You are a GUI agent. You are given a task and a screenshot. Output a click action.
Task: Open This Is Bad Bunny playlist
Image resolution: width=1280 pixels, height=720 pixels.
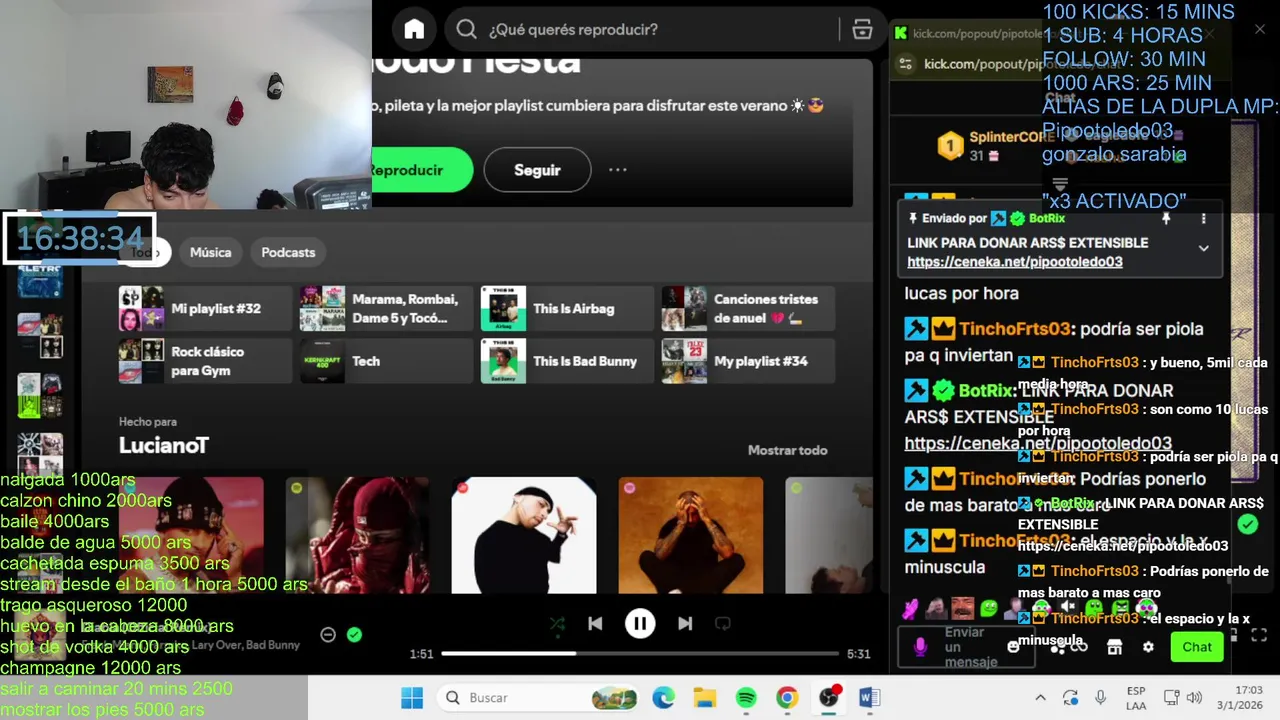pos(567,361)
